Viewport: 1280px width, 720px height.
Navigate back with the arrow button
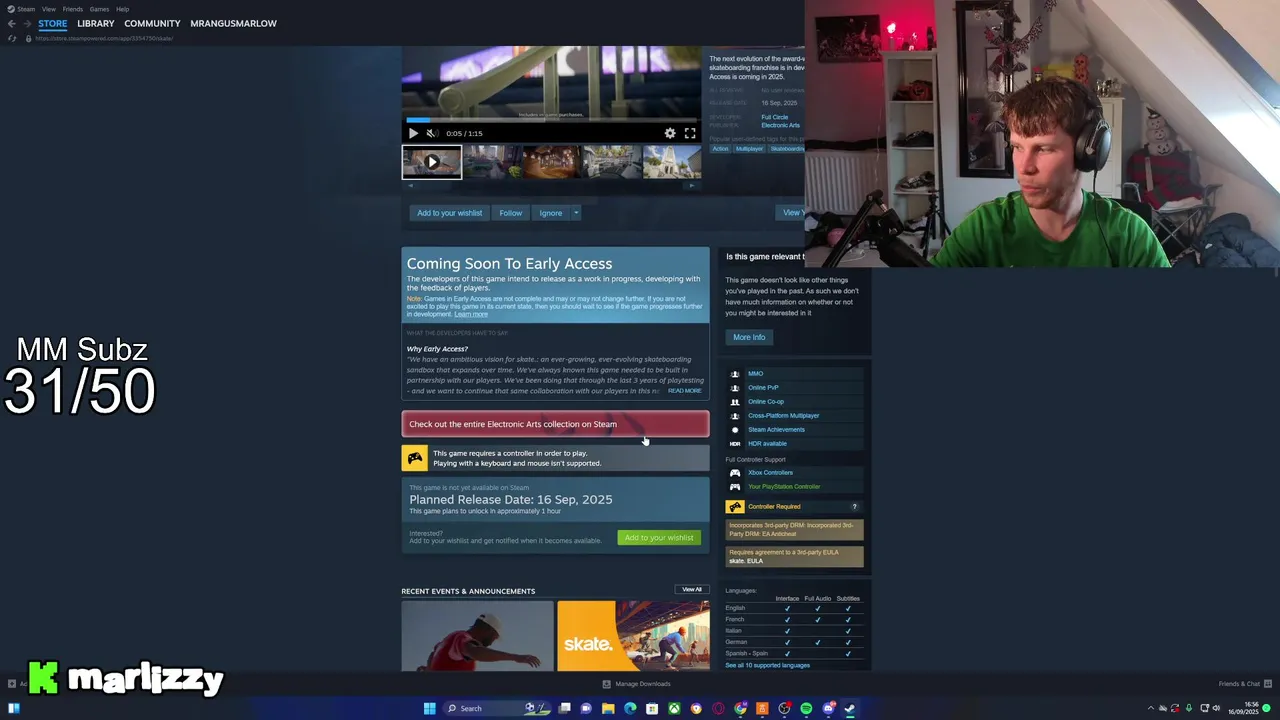tap(11, 23)
